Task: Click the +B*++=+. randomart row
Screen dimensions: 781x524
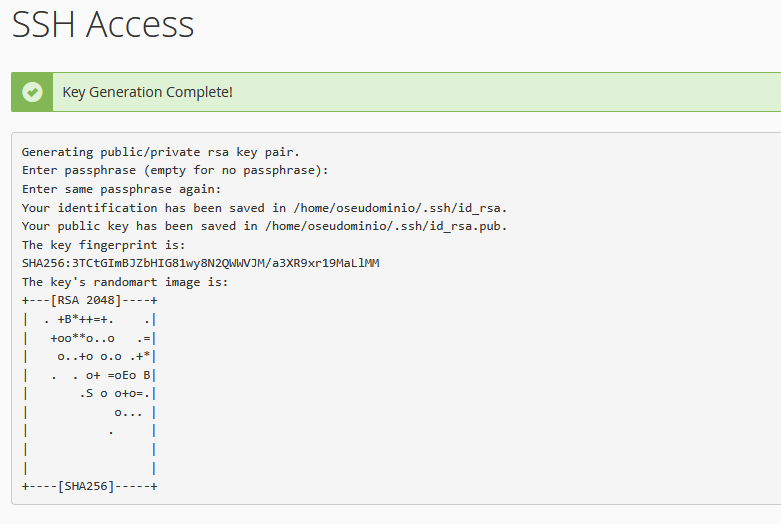Action: pos(85,319)
